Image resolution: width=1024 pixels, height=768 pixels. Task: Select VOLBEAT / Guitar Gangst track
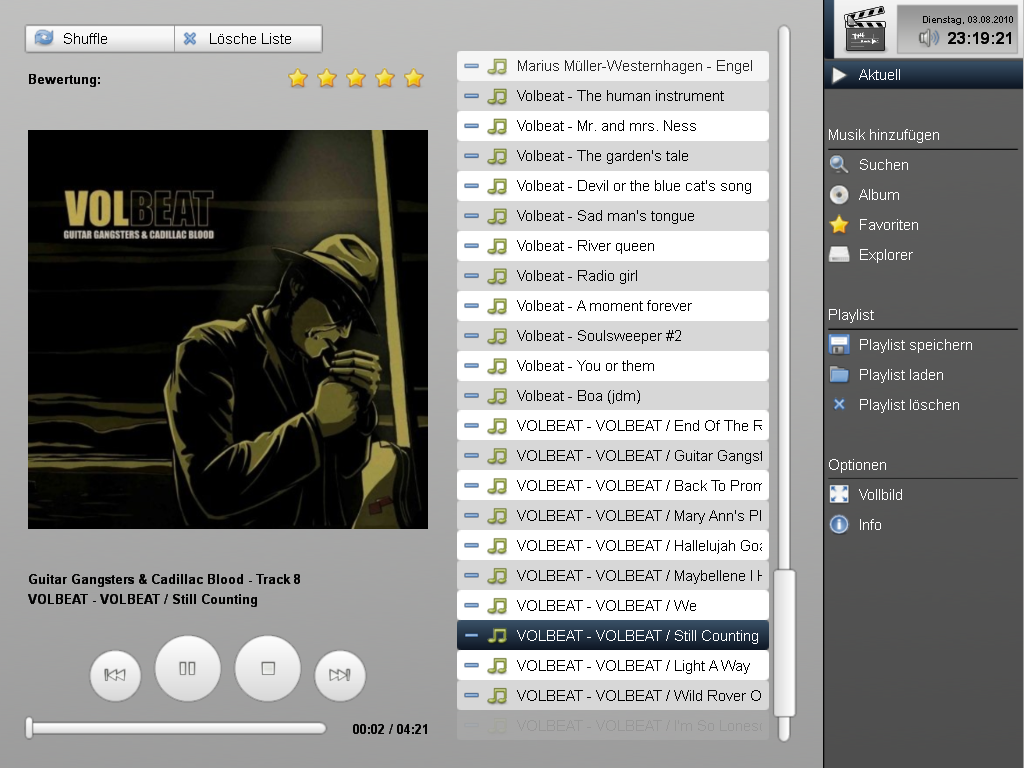pyautogui.click(x=613, y=456)
